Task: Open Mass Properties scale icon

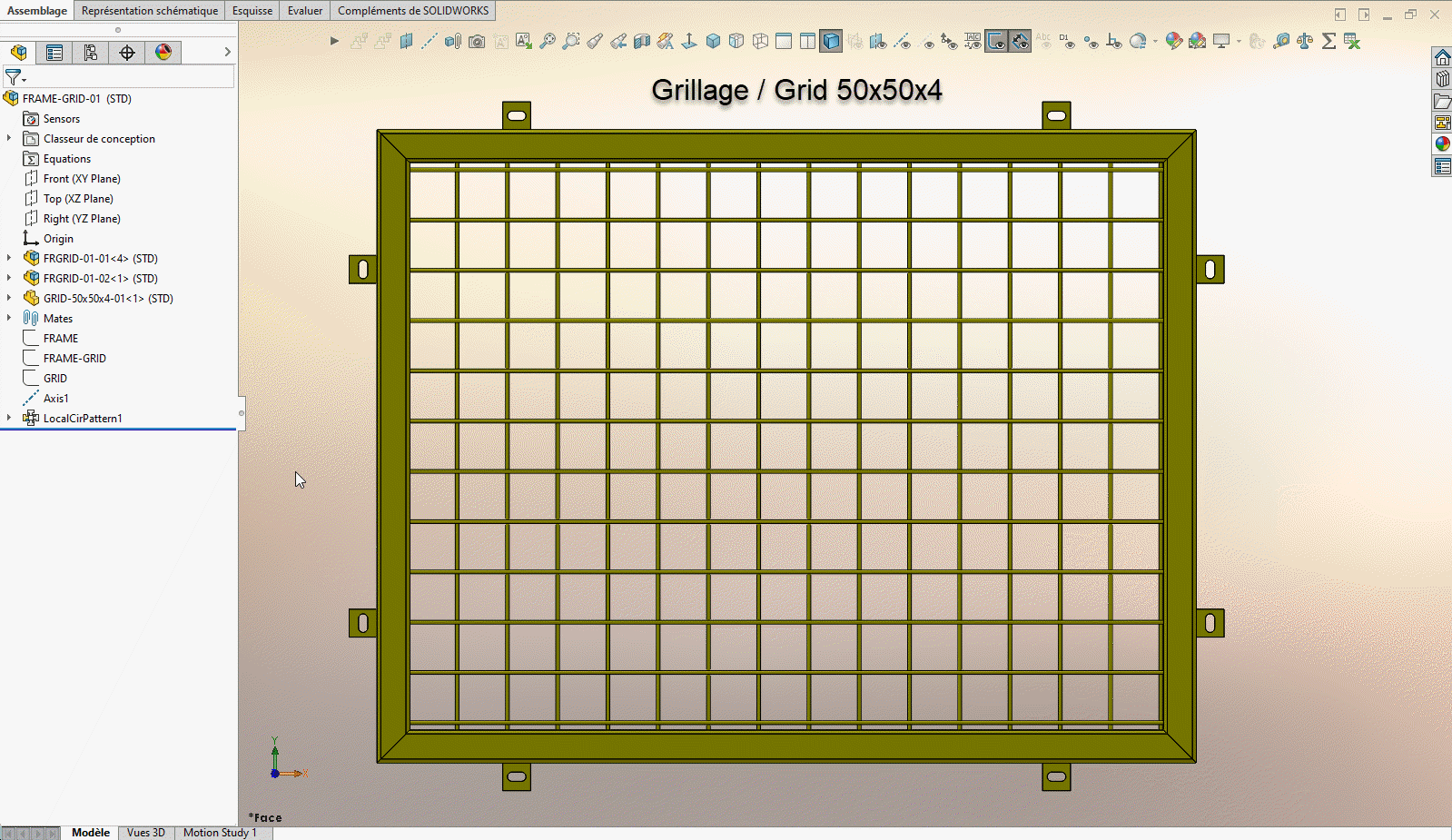Action: (1305, 41)
